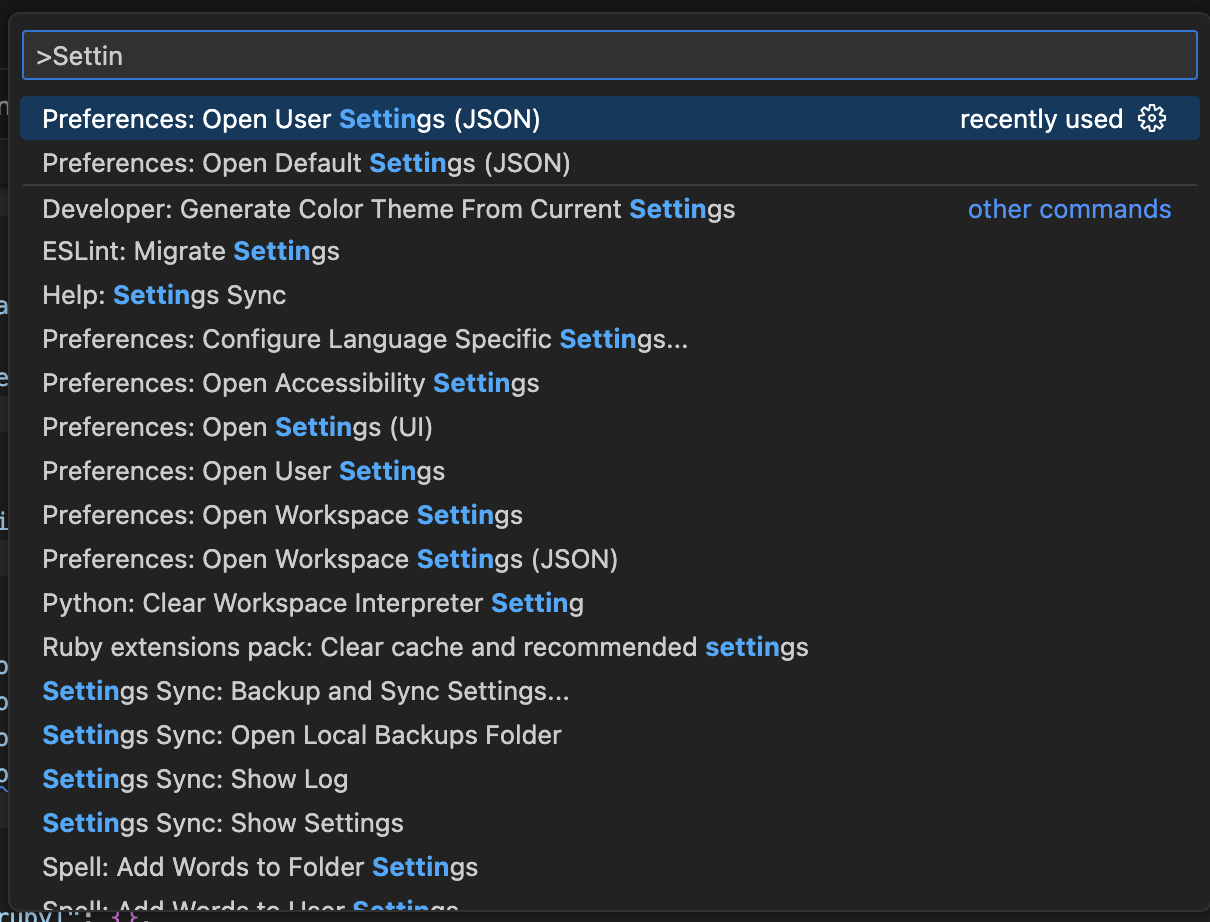
Task: Run Python: Clear Workspace Interpreter Setting
Action: click(x=313, y=603)
